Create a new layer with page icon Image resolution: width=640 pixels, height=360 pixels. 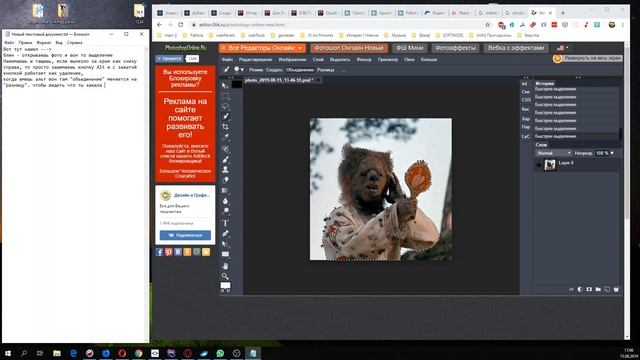click(x=607, y=289)
